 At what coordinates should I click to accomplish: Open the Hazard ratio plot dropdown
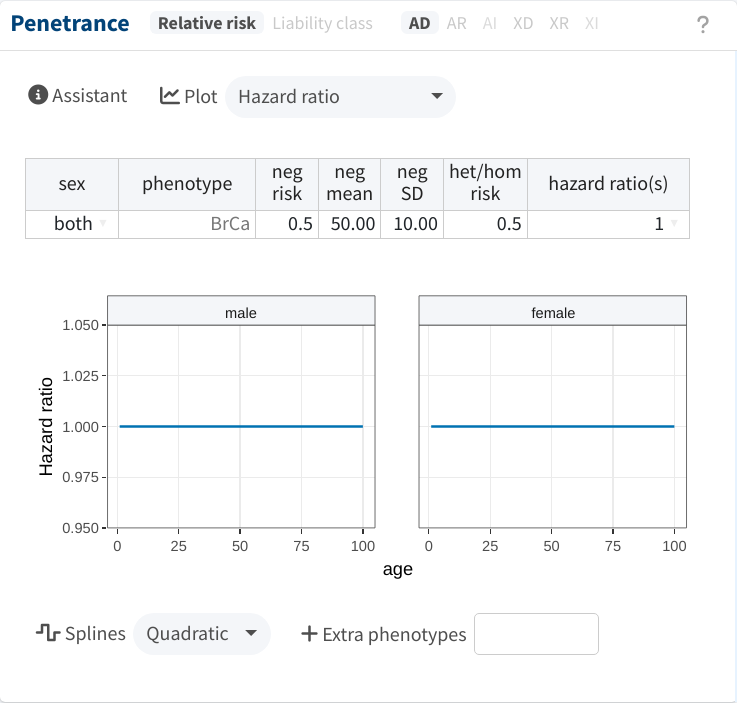tap(340, 97)
